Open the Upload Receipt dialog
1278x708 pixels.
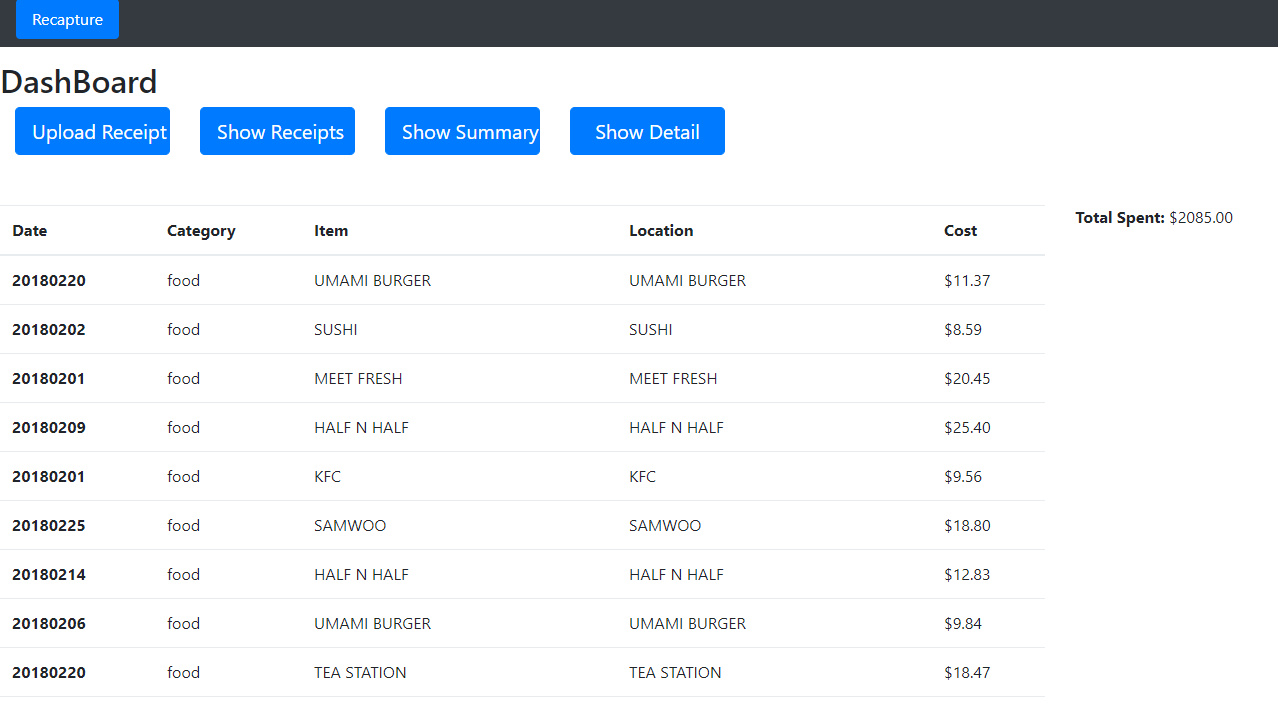(92, 131)
